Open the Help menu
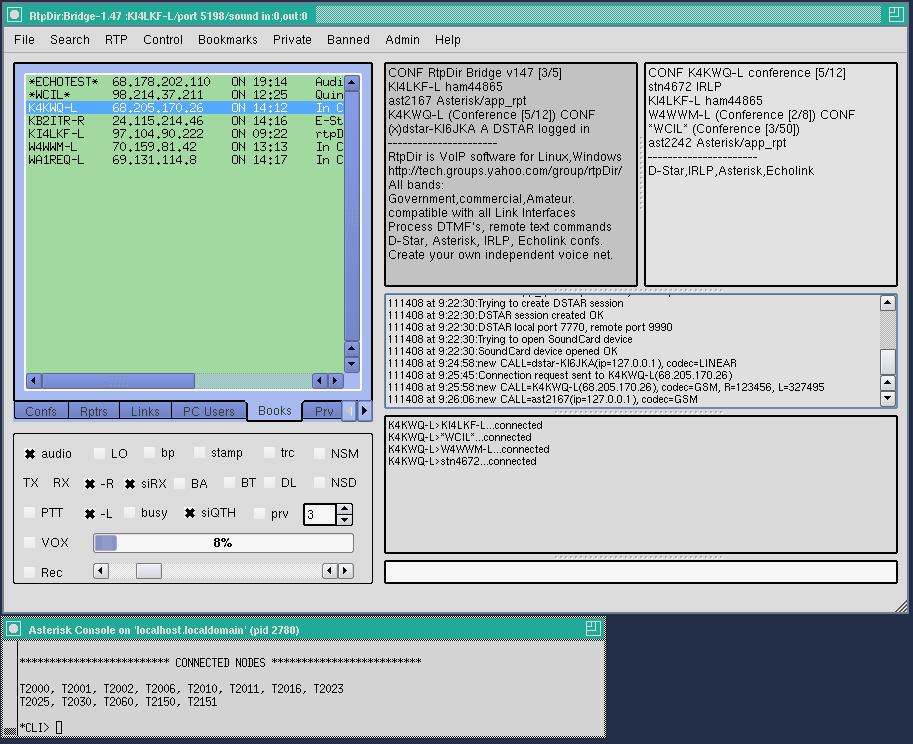Viewport: 913px width, 744px height. click(447, 40)
